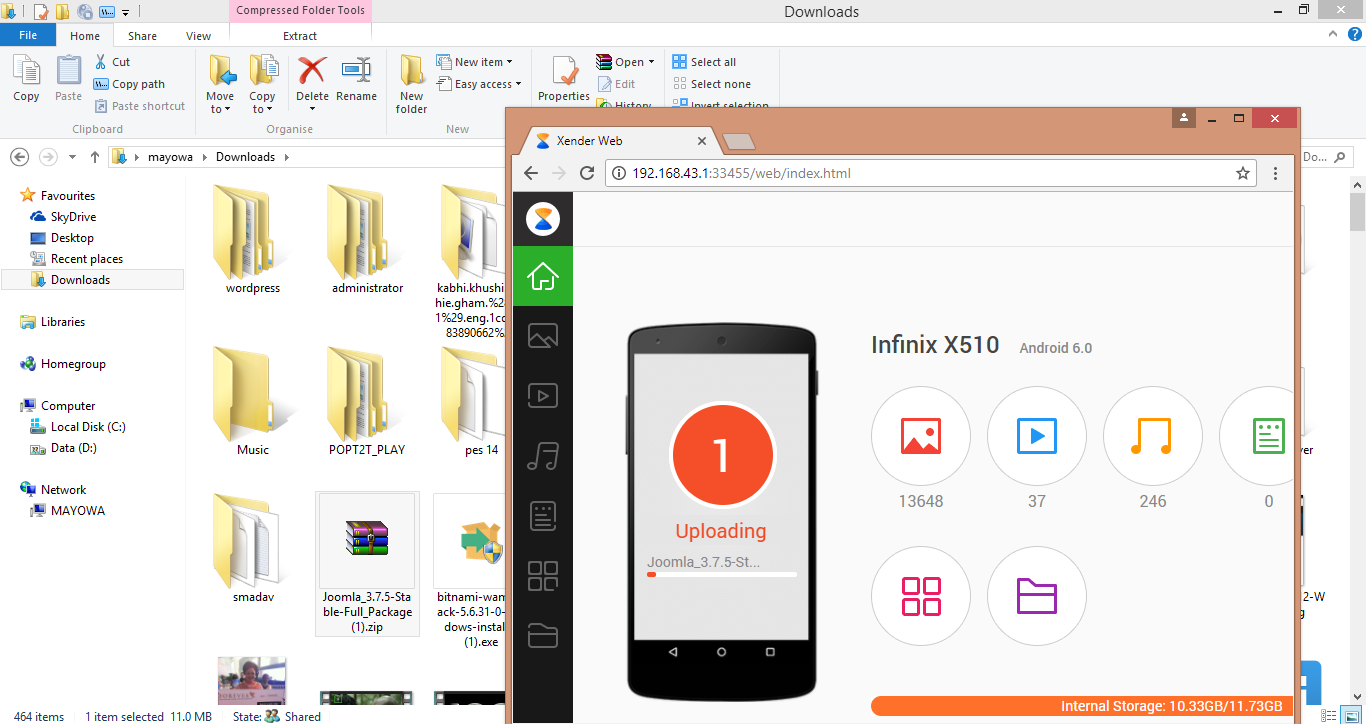Open Chrome's three-dot menu

click(1276, 173)
